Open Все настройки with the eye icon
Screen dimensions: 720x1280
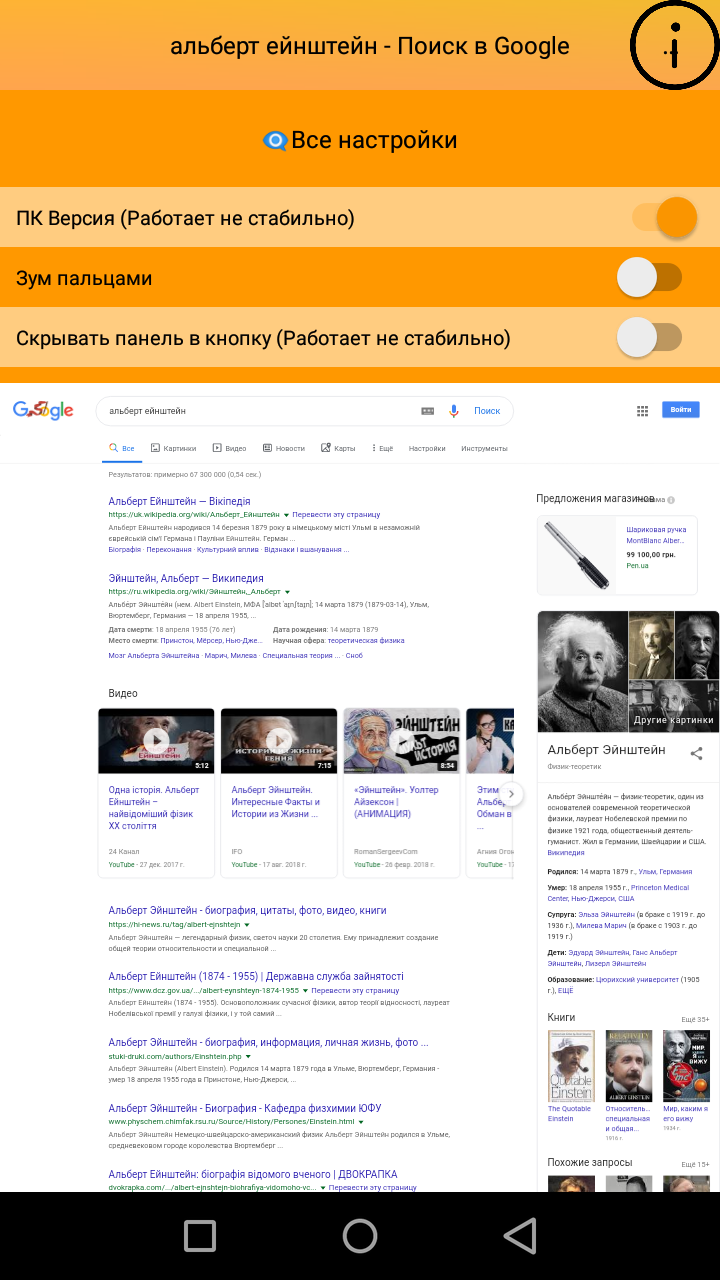coord(360,140)
